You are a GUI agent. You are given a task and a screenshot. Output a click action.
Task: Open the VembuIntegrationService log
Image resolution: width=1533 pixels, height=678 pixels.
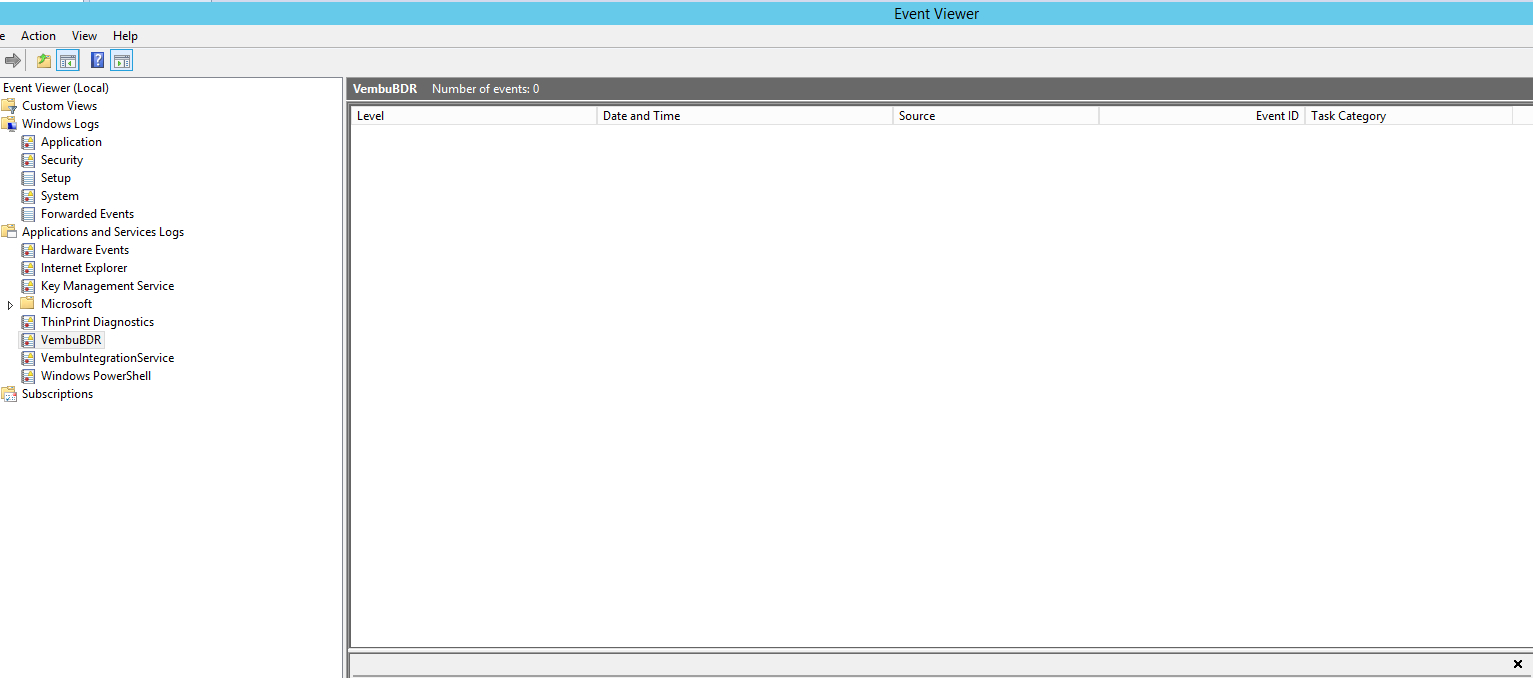(x=107, y=358)
